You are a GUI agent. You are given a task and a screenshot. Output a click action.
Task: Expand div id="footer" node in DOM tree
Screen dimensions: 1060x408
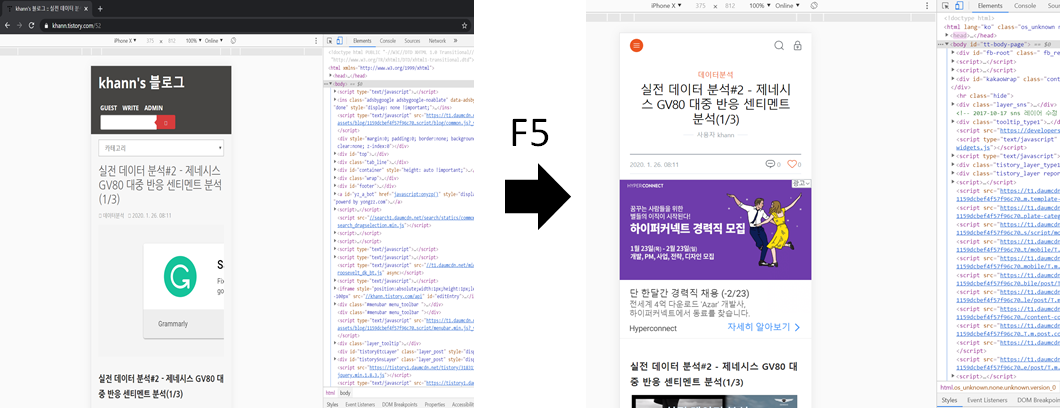pyautogui.click(x=336, y=186)
